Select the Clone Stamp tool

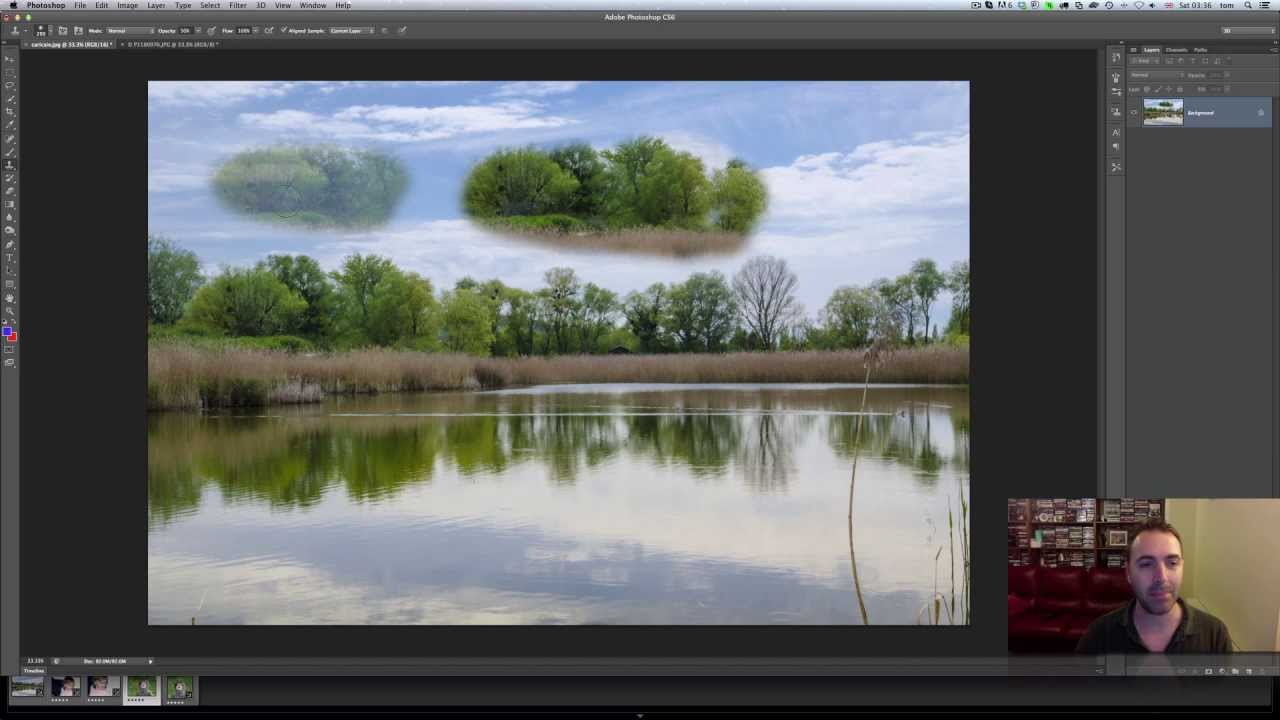[10, 165]
